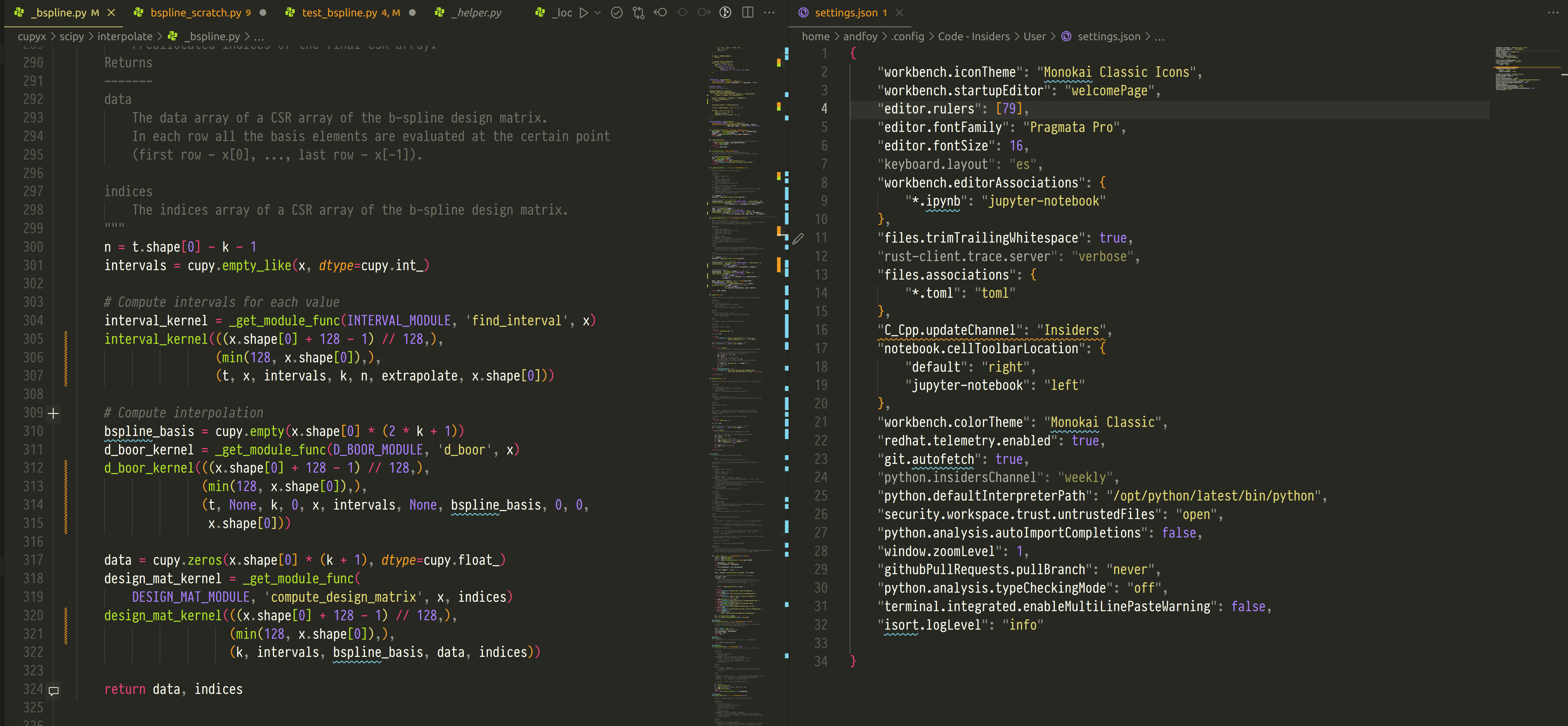Image resolution: width=1568 pixels, height=726 pixels.
Task: Open previous change navigation icon
Action: tap(661, 12)
